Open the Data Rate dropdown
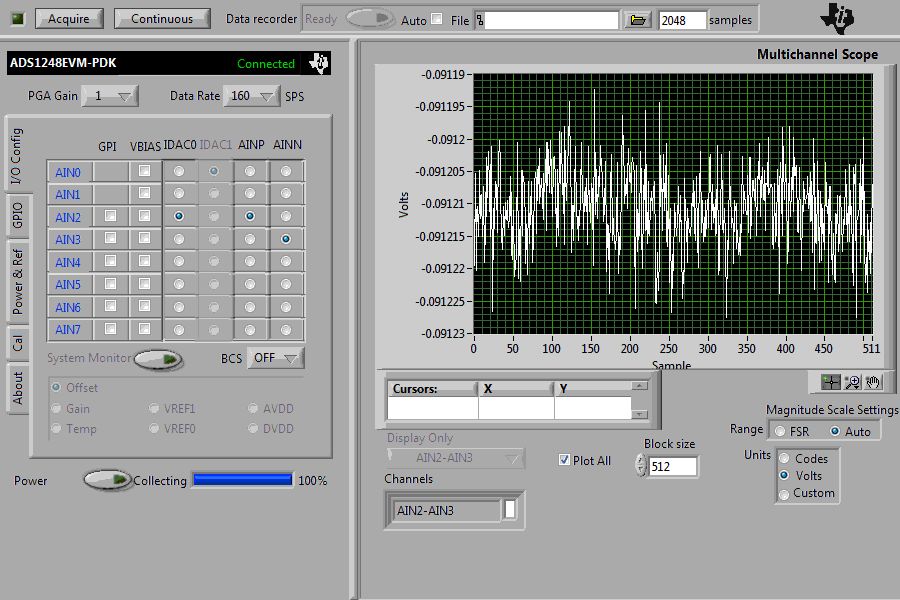This screenshot has height=600, width=900. coord(251,96)
